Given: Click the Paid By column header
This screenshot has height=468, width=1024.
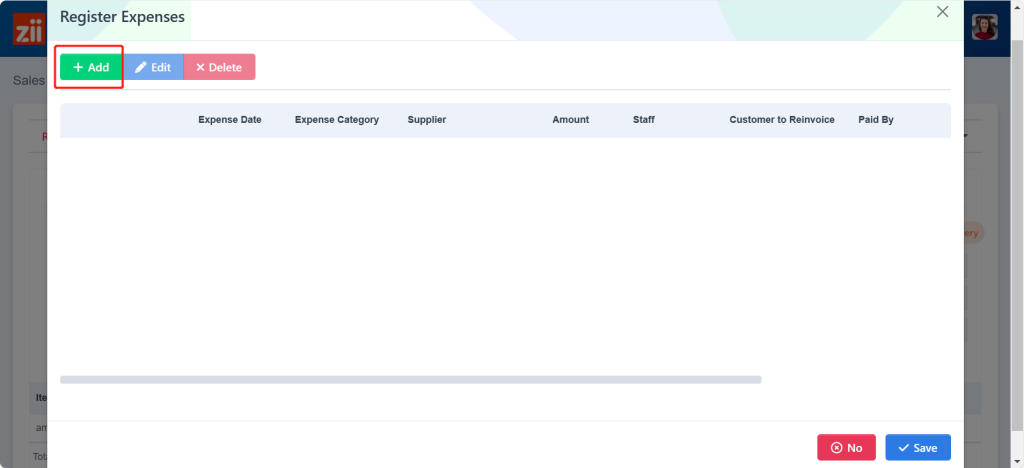Looking at the screenshot, I should (x=875, y=120).
